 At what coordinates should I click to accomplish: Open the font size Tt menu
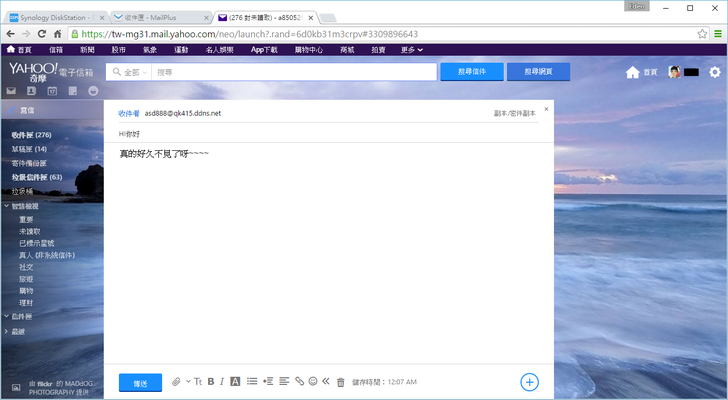pos(197,382)
